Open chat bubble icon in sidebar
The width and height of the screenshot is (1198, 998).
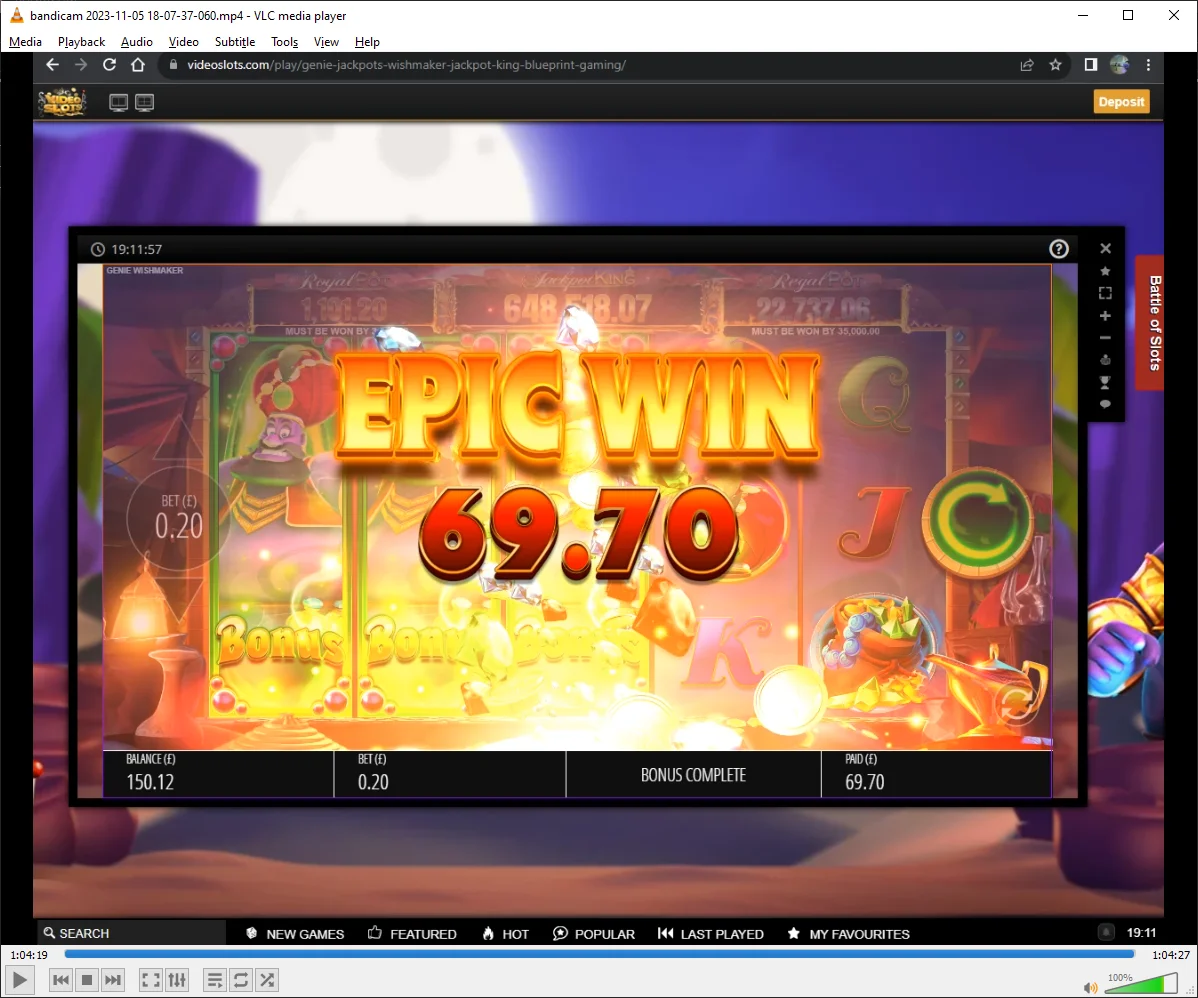point(1105,404)
